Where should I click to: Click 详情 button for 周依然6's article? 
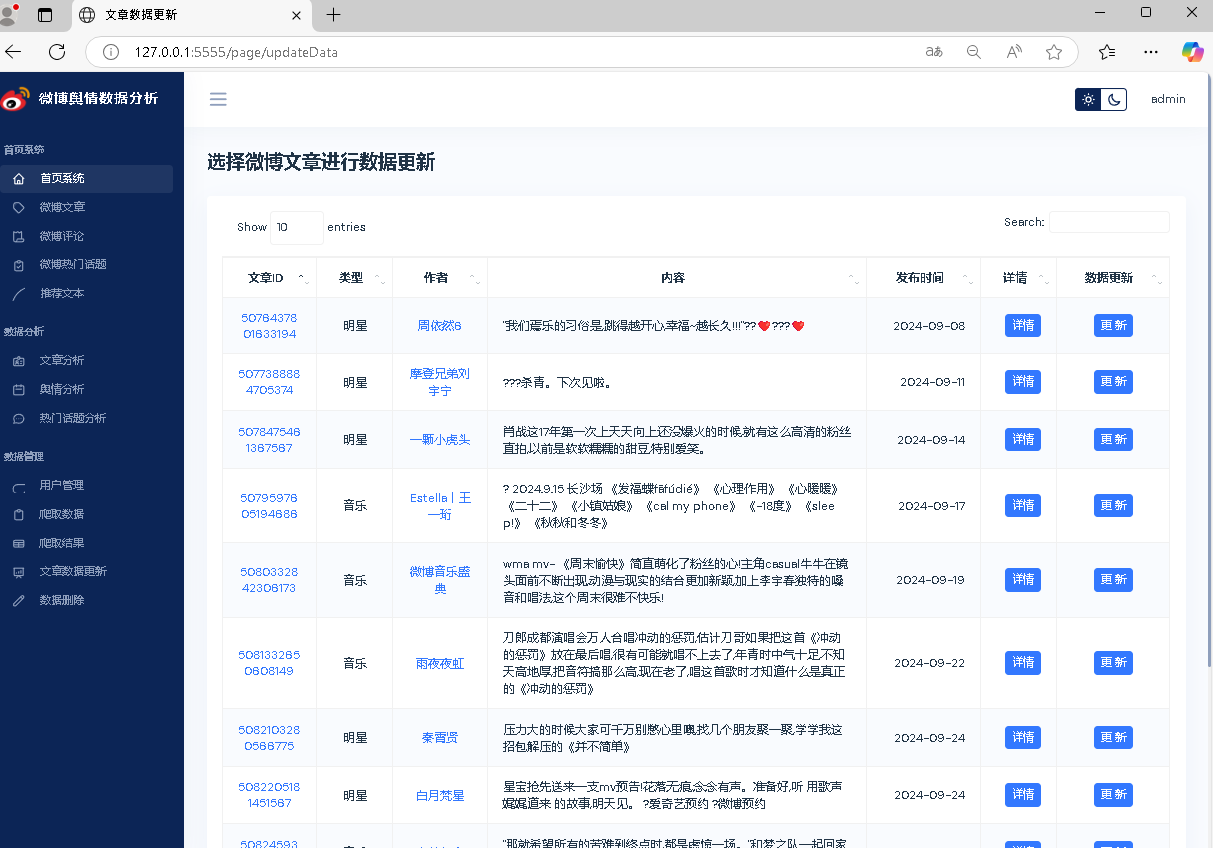(1023, 326)
